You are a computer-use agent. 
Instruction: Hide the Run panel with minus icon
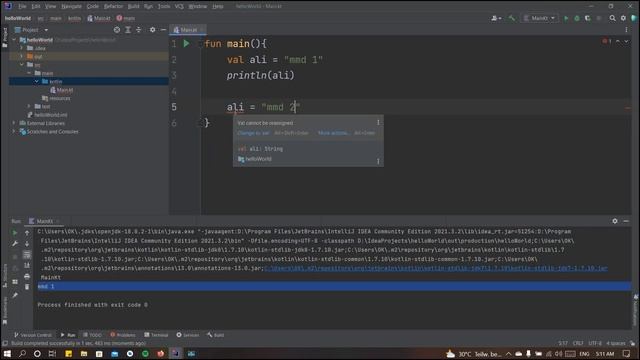(626, 221)
